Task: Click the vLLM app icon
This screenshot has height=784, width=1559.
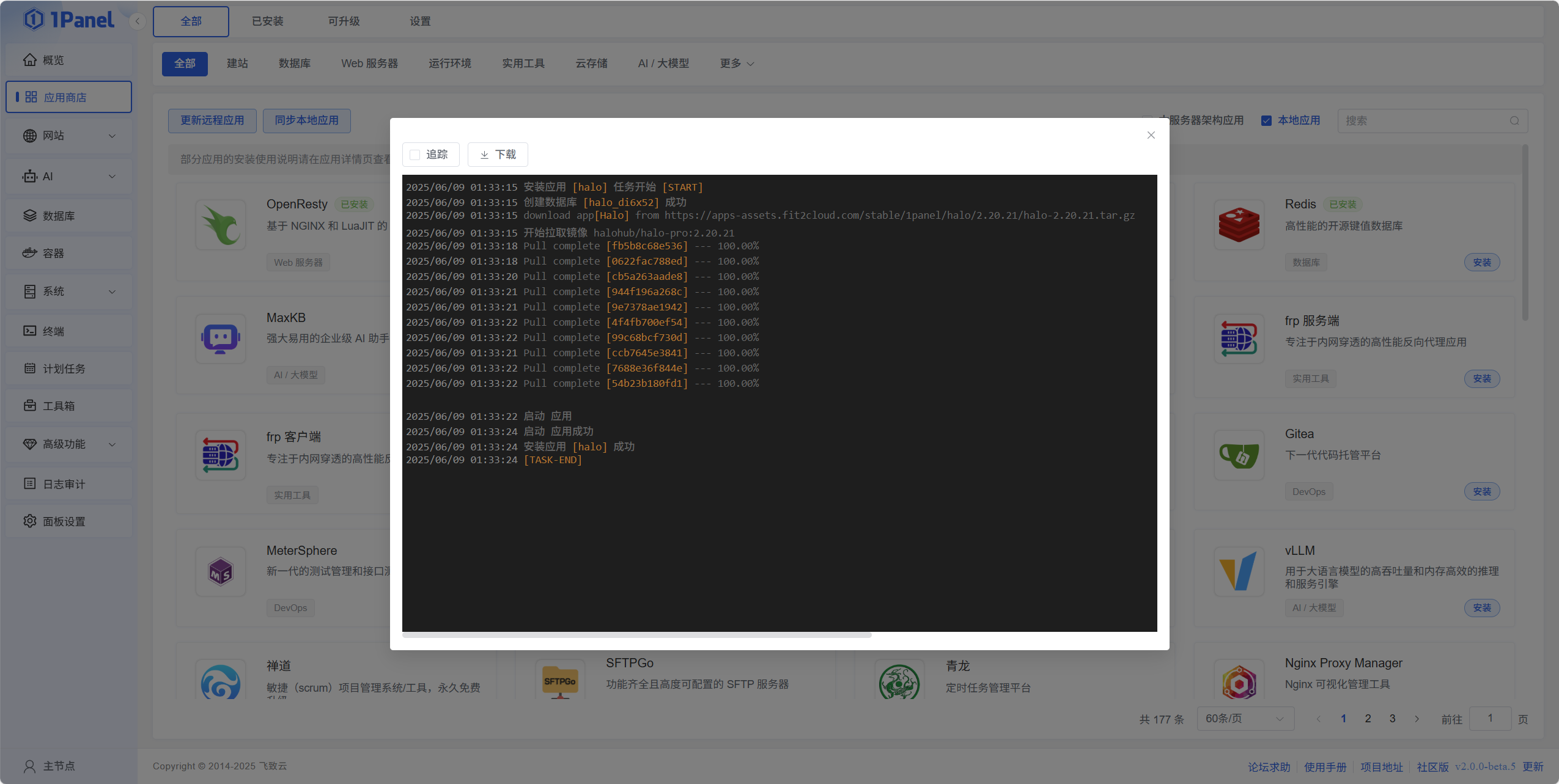Action: pyautogui.click(x=1239, y=572)
